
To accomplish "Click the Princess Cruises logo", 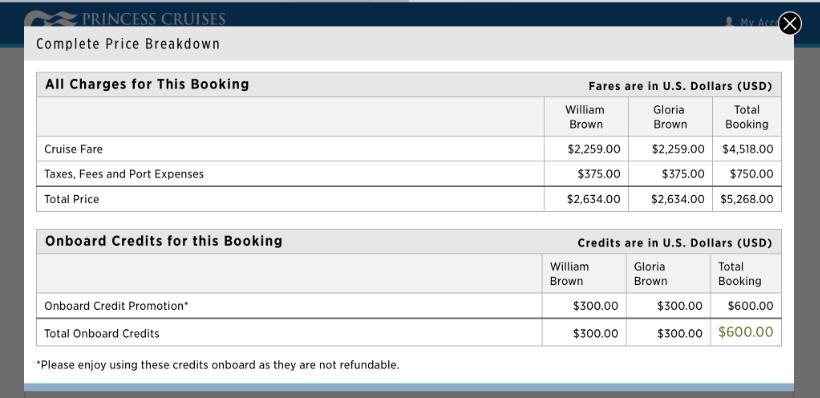I will [x=125, y=19].
